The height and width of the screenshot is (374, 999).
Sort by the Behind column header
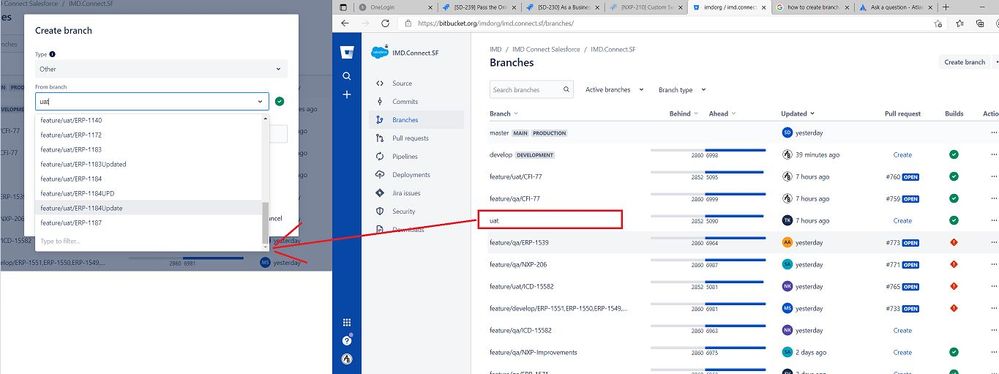point(684,113)
